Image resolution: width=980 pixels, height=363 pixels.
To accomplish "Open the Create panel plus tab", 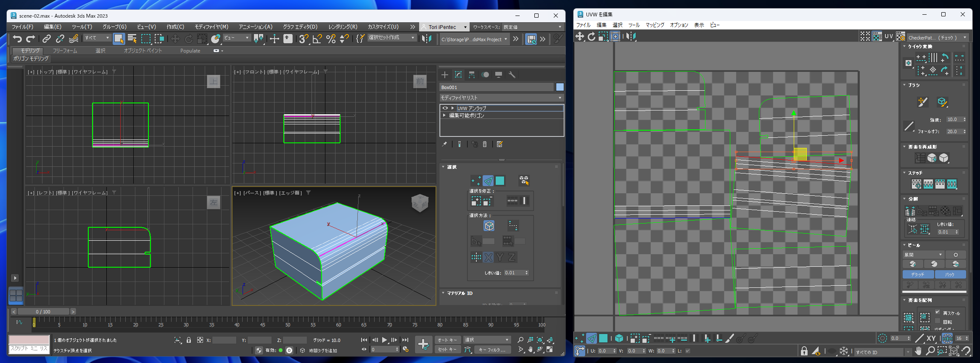I will (444, 74).
